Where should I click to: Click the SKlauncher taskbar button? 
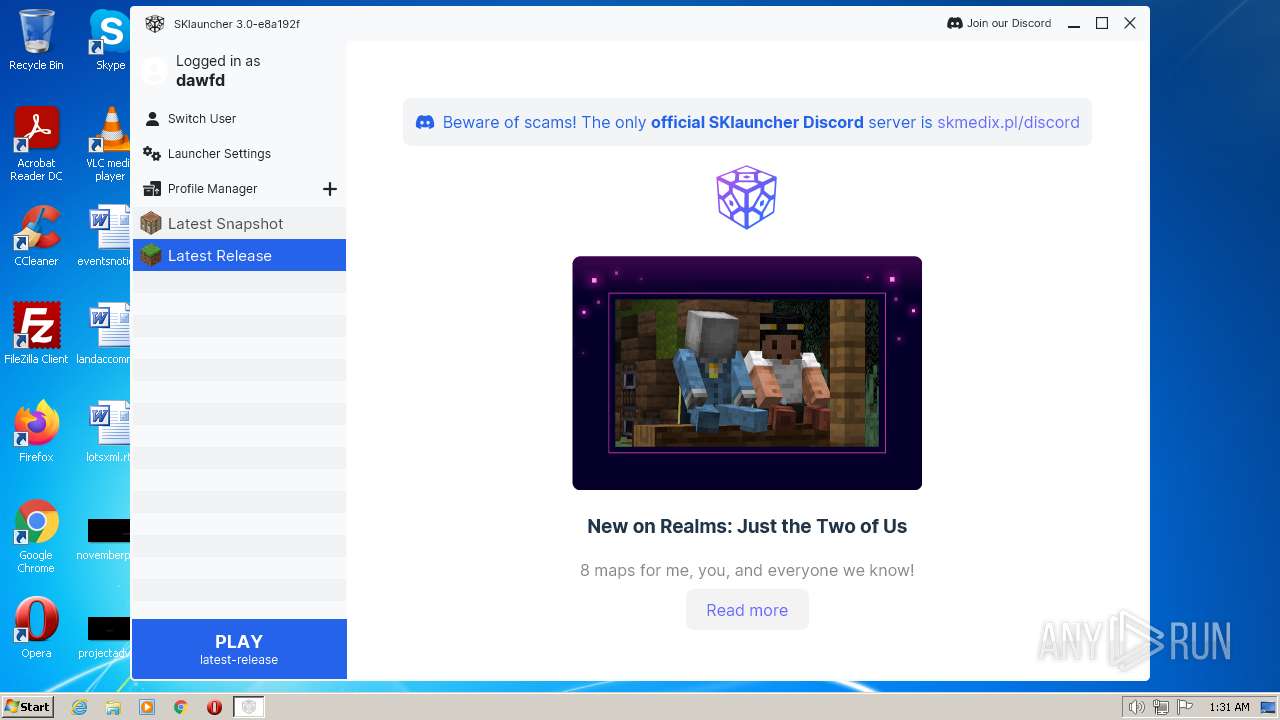249,707
